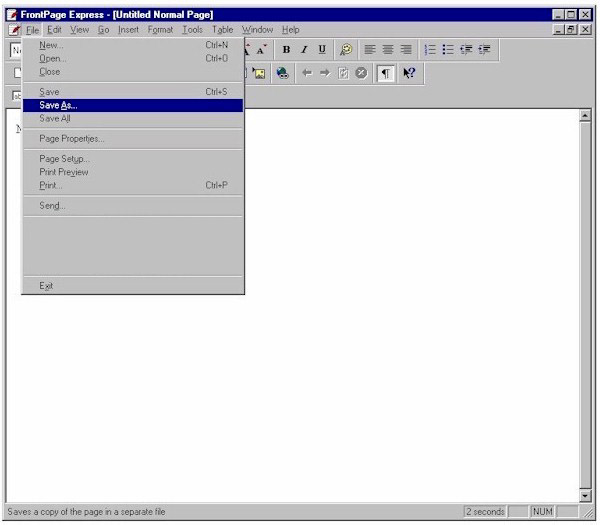Restore the inner document window
The height and width of the screenshot is (525, 600).
[571, 29]
